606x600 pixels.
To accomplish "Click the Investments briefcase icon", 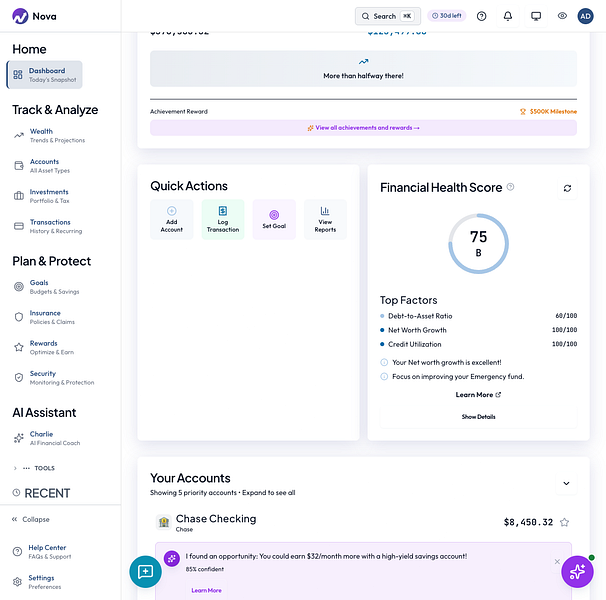I will pos(19,196).
